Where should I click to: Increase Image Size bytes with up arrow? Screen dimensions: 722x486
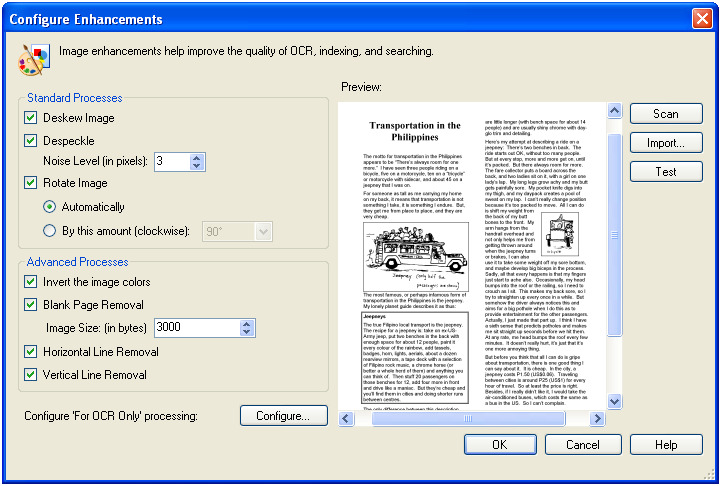click(x=246, y=324)
